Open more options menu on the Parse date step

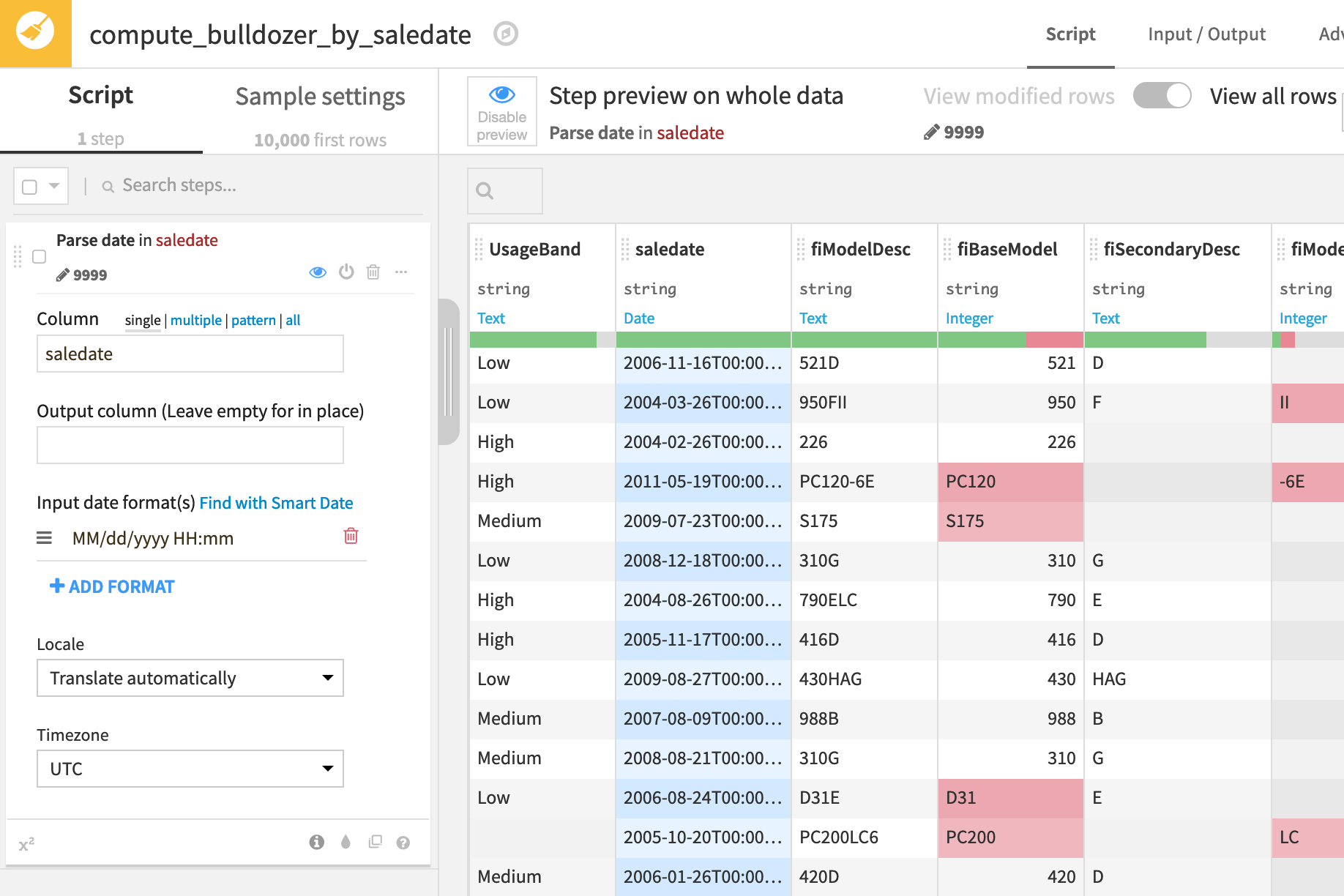click(401, 272)
